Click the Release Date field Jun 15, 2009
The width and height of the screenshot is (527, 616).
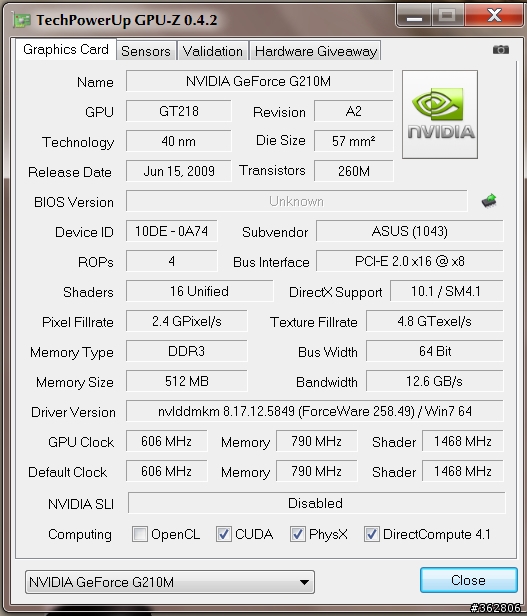pos(179,171)
